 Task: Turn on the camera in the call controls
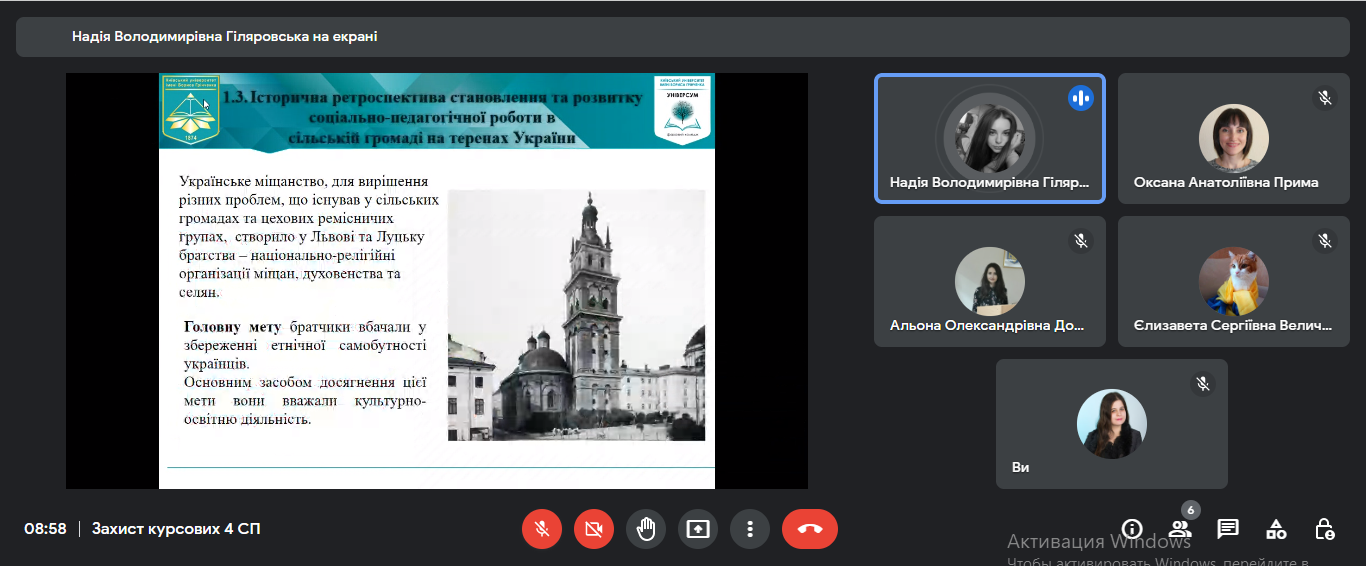[594, 529]
